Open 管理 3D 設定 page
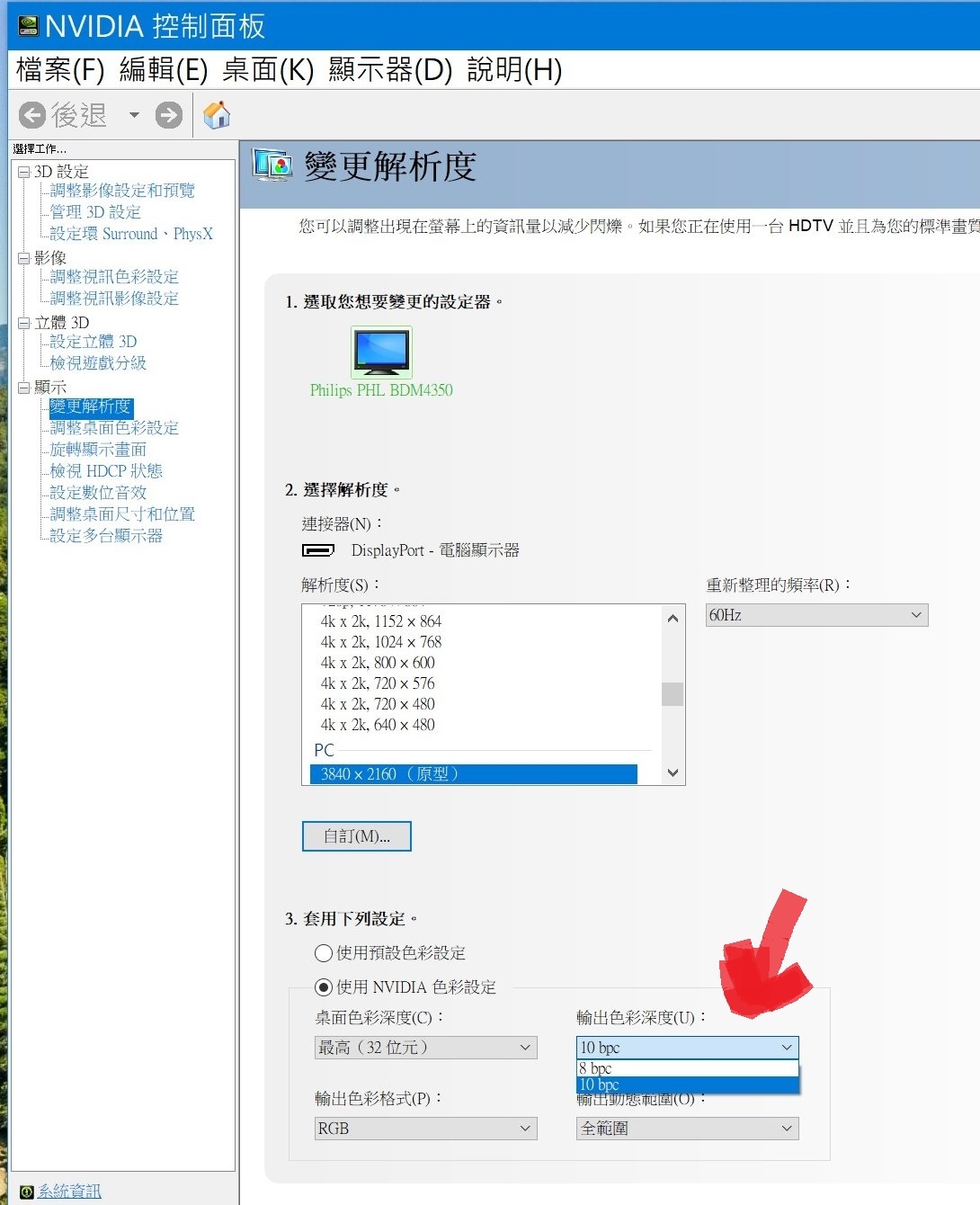 95,212
